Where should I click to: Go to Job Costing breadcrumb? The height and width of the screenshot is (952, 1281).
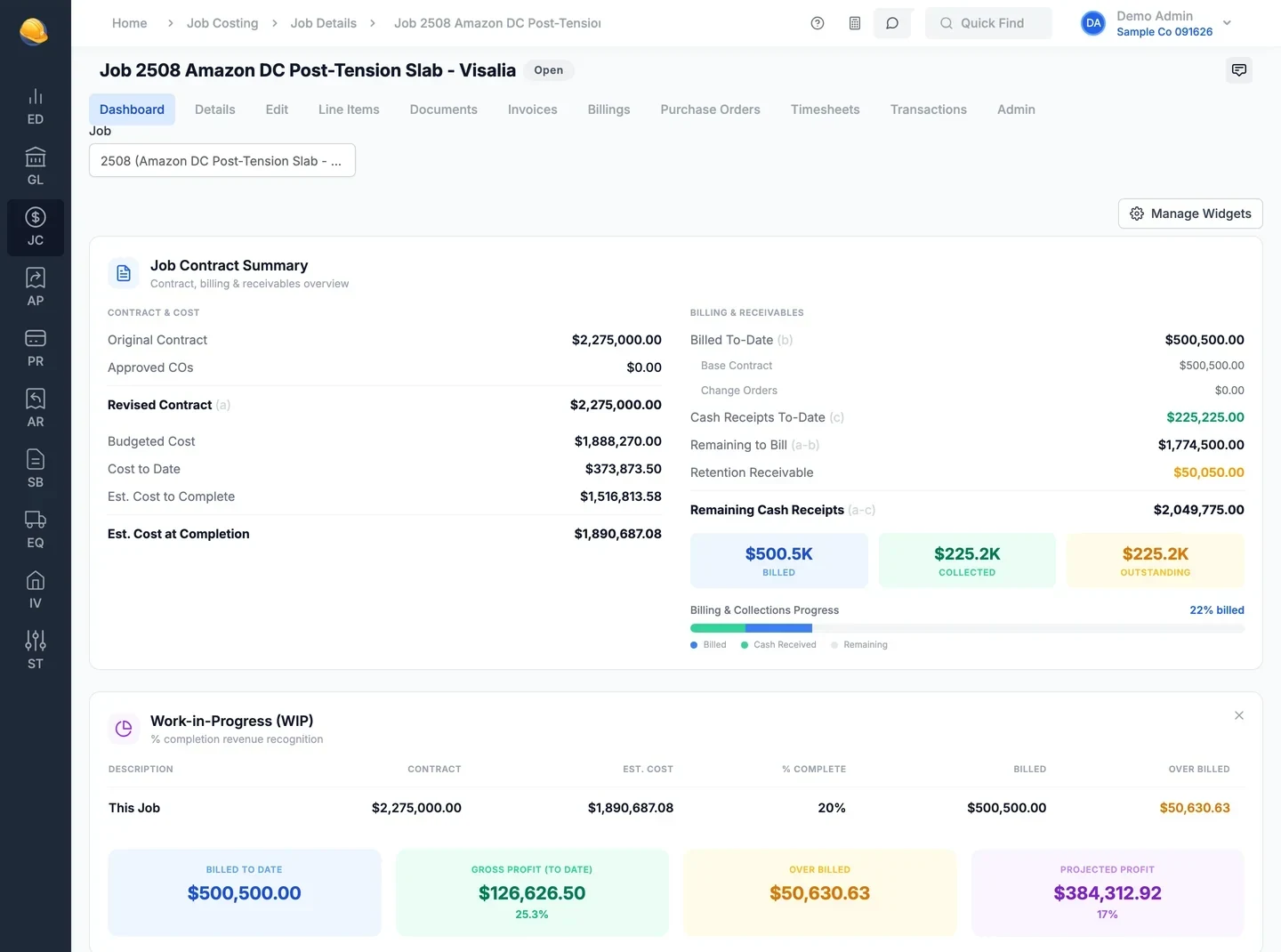pos(222,23)
